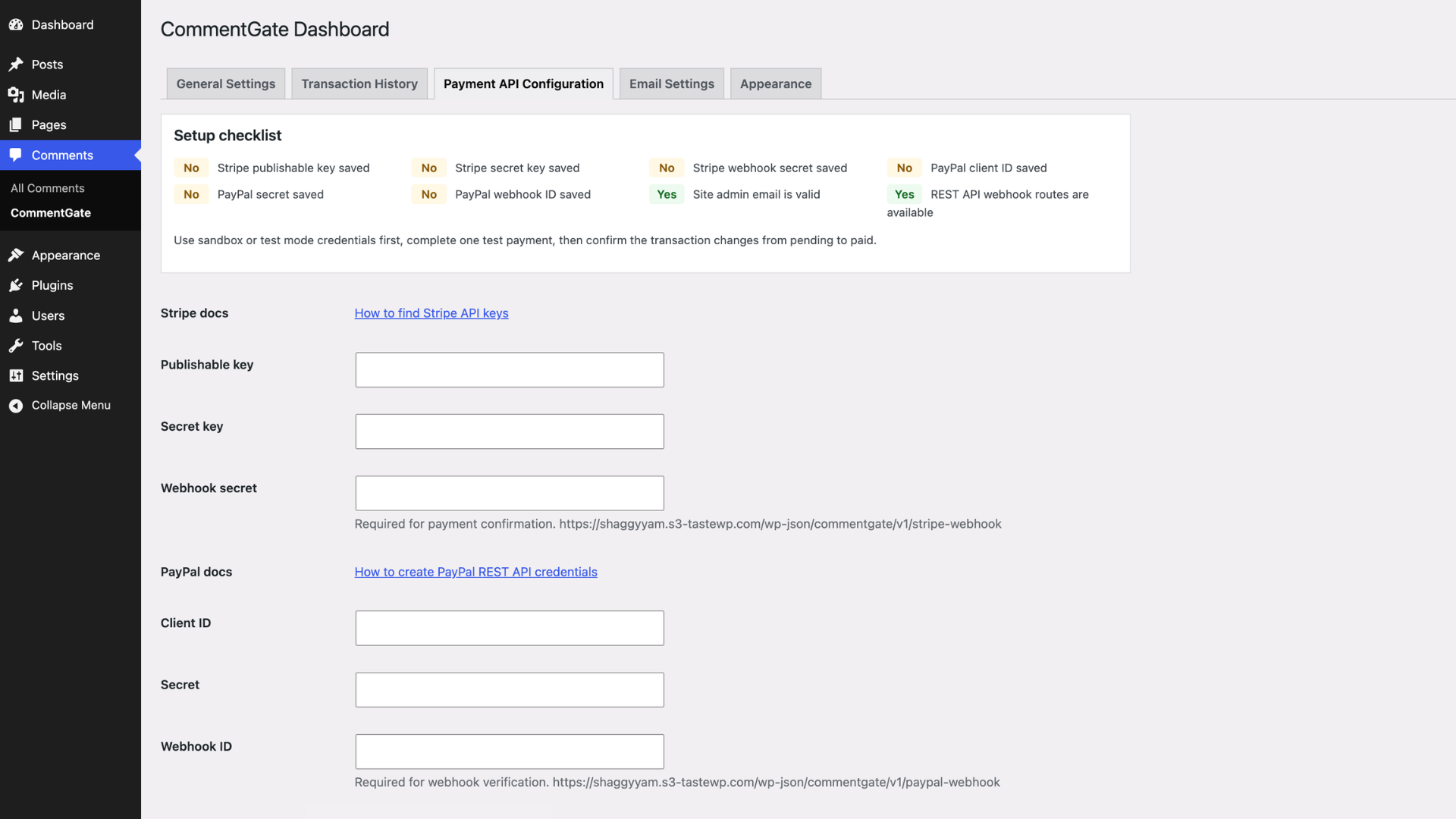Click the CommentGate Dashboard page title
The width and height of the screenshot is (1456, 819).
coord(275,30)
